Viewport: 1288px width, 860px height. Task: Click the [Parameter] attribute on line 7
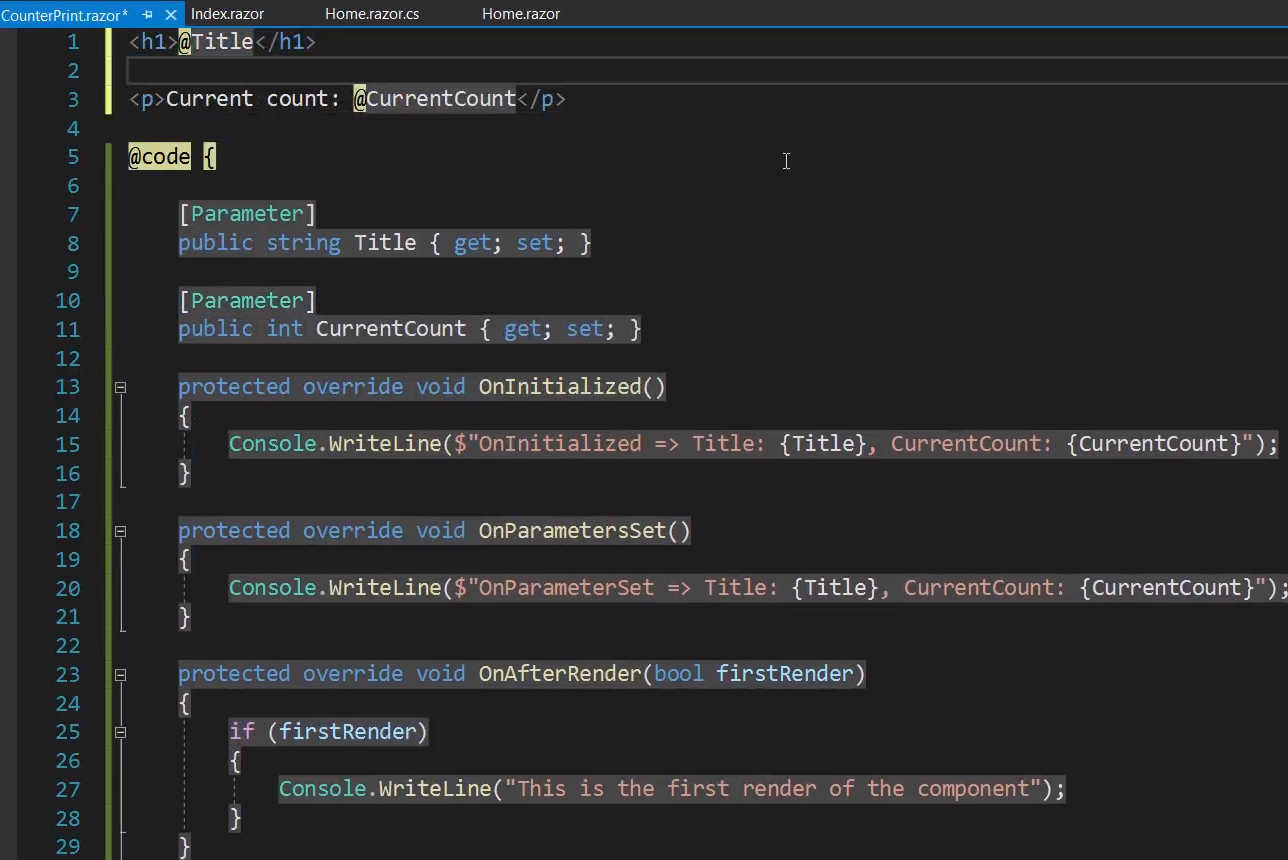[x=247, y=214]
